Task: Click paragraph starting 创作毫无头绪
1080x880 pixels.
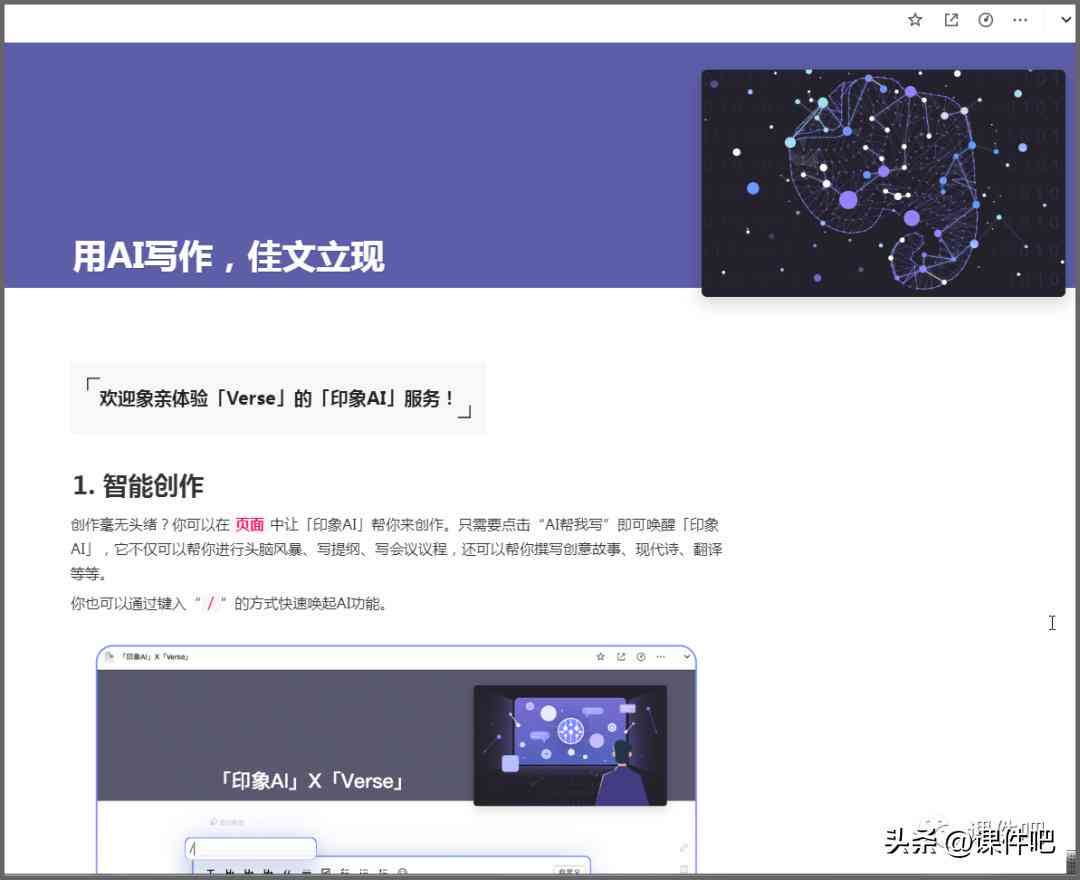Action: pos(397,549)
